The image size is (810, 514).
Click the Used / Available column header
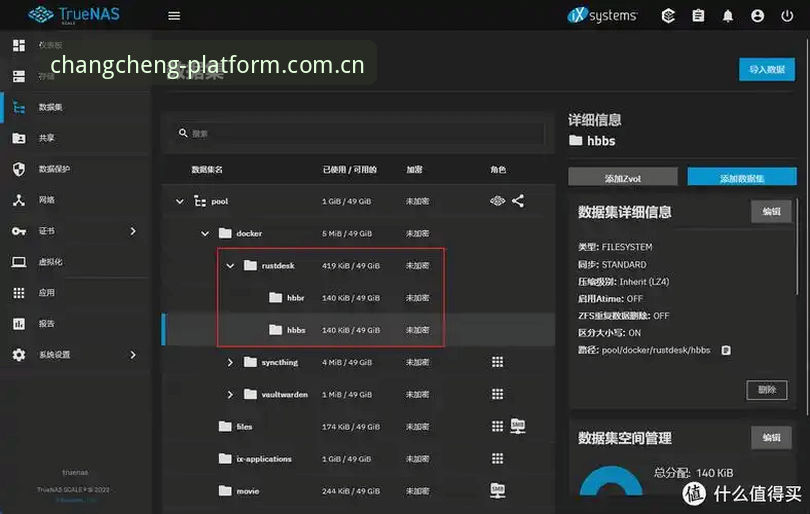pos(350,169)
